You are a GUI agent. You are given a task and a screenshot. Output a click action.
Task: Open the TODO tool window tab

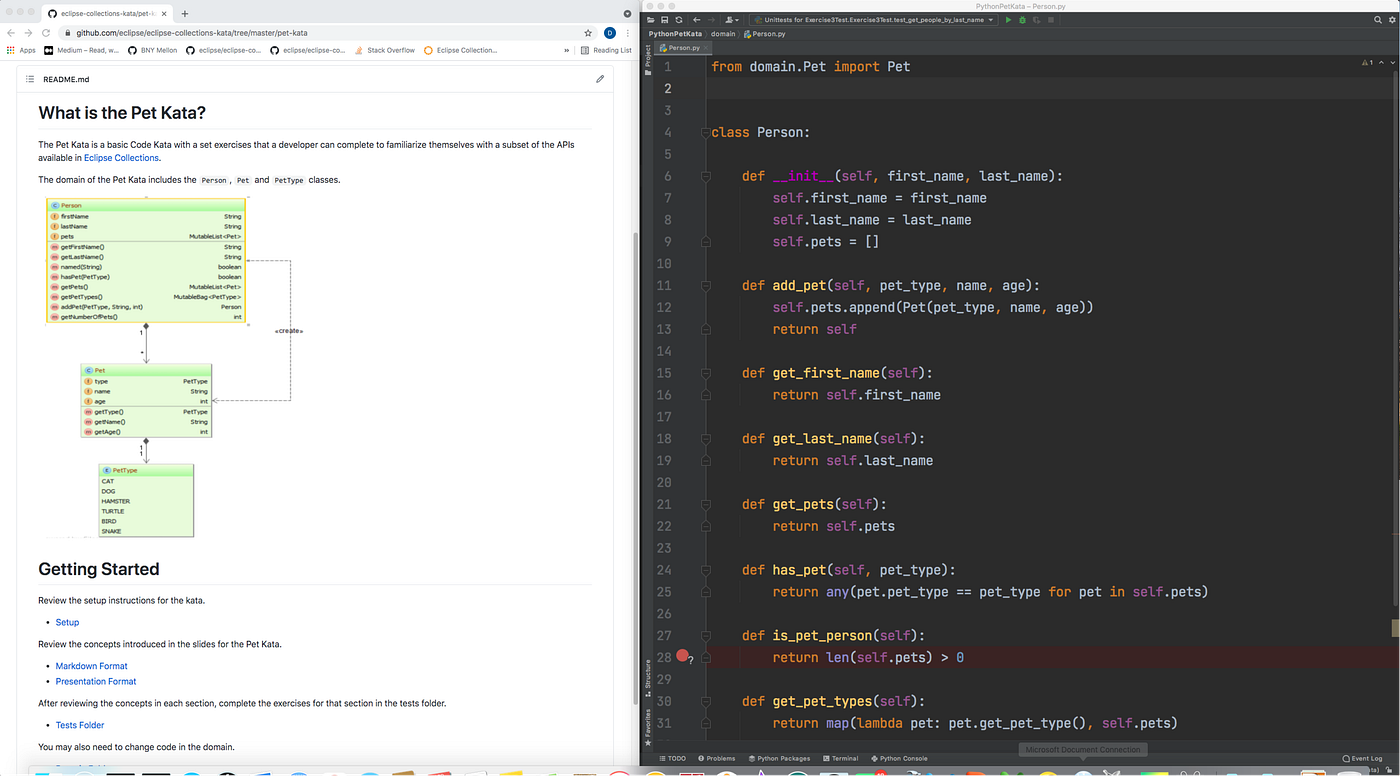(672, 758)
